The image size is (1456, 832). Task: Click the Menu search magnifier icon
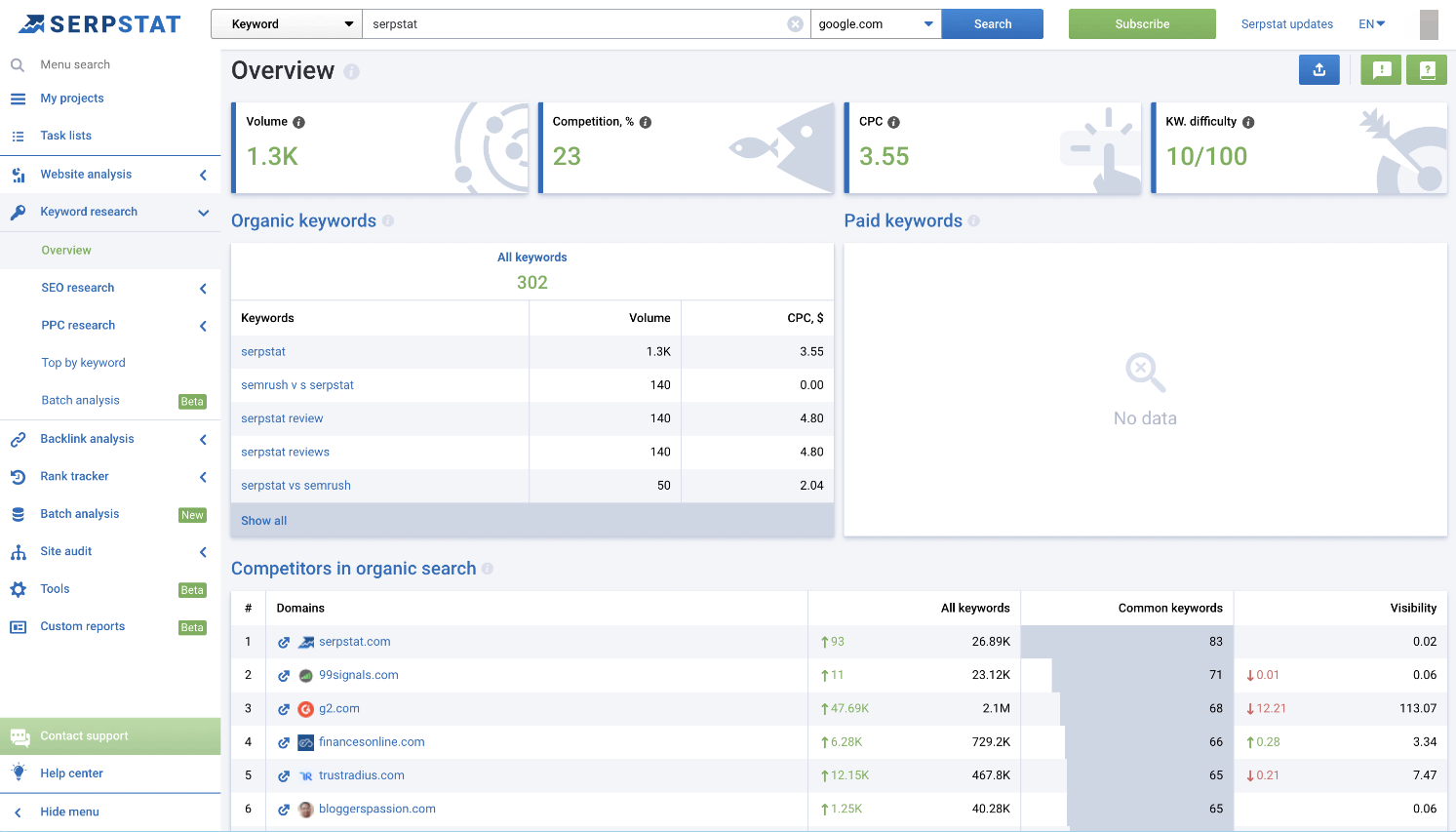point(18,65)
